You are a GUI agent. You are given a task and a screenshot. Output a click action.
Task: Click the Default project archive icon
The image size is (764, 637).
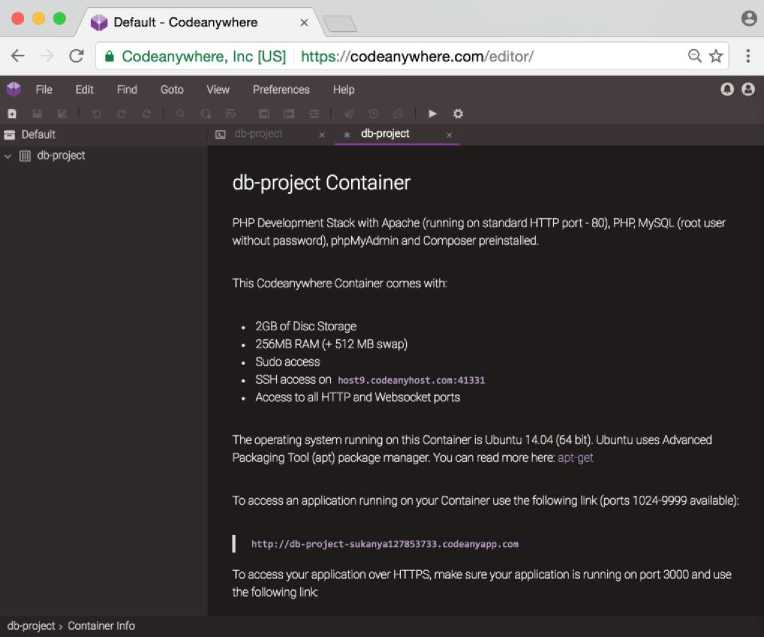coord(10,135)
